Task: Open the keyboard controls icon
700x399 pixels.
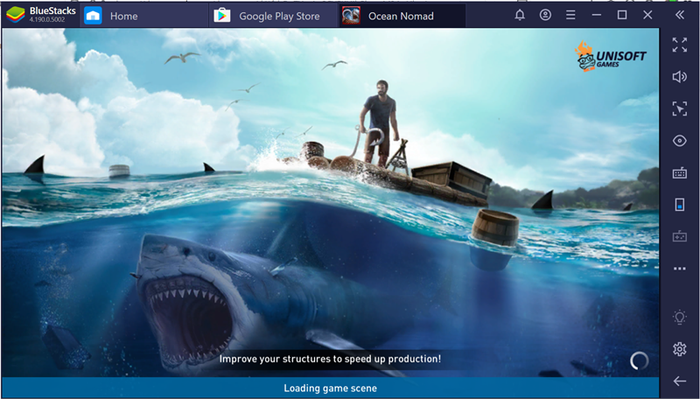Action: [x=679, y=173]
